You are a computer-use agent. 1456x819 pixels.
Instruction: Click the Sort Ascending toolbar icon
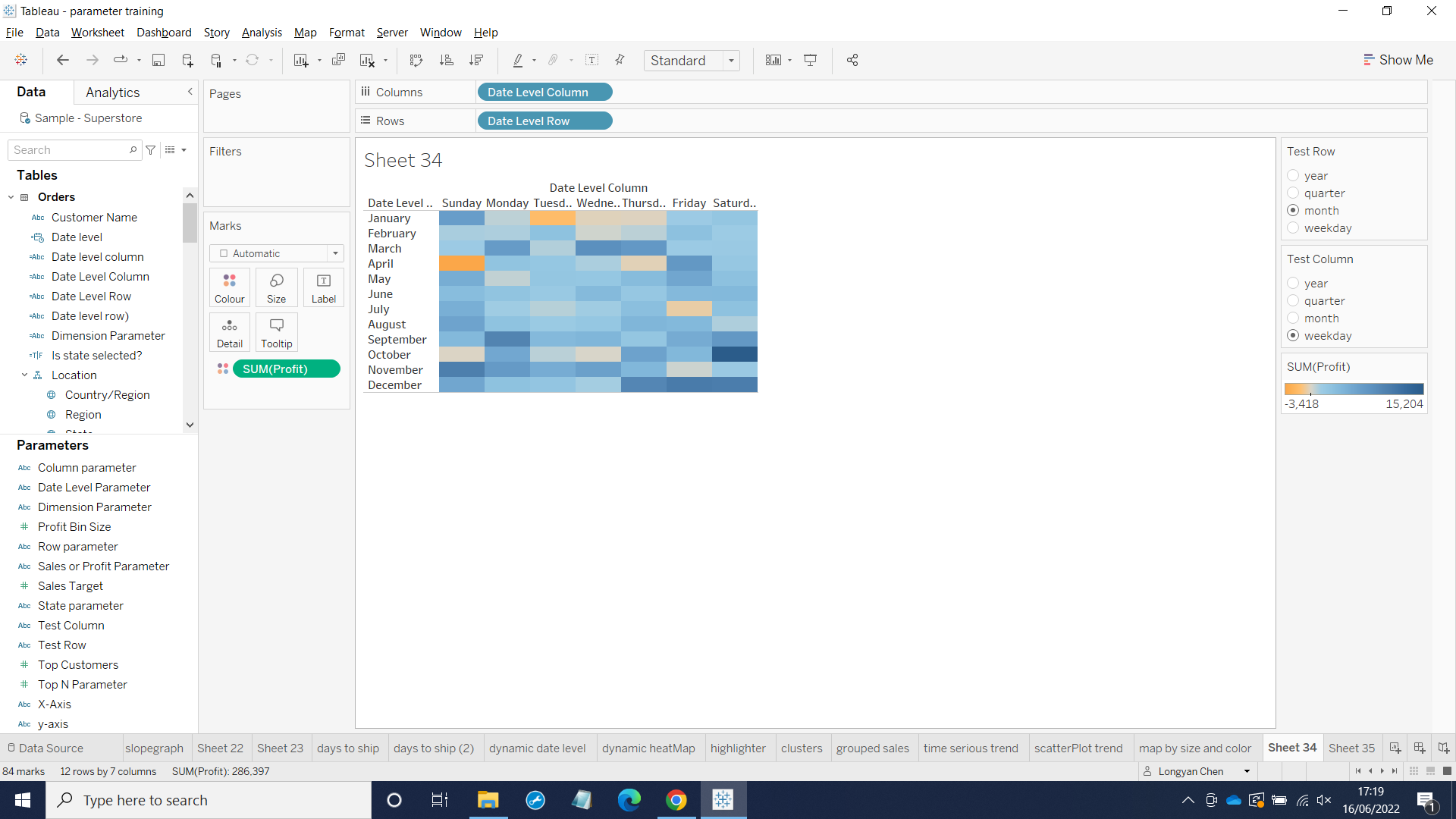pyautogui.click(x=447, y=61)
